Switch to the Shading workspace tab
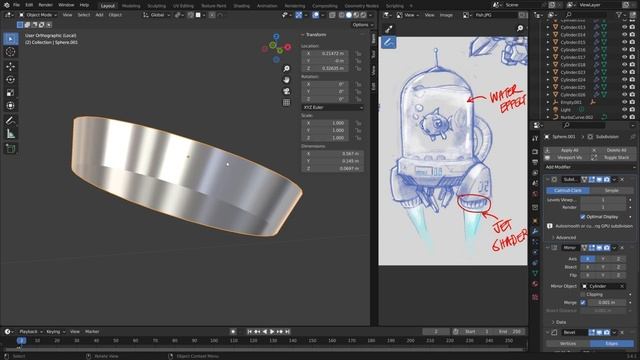This screenshot has height=360, width=640. [x=242, y=6]
